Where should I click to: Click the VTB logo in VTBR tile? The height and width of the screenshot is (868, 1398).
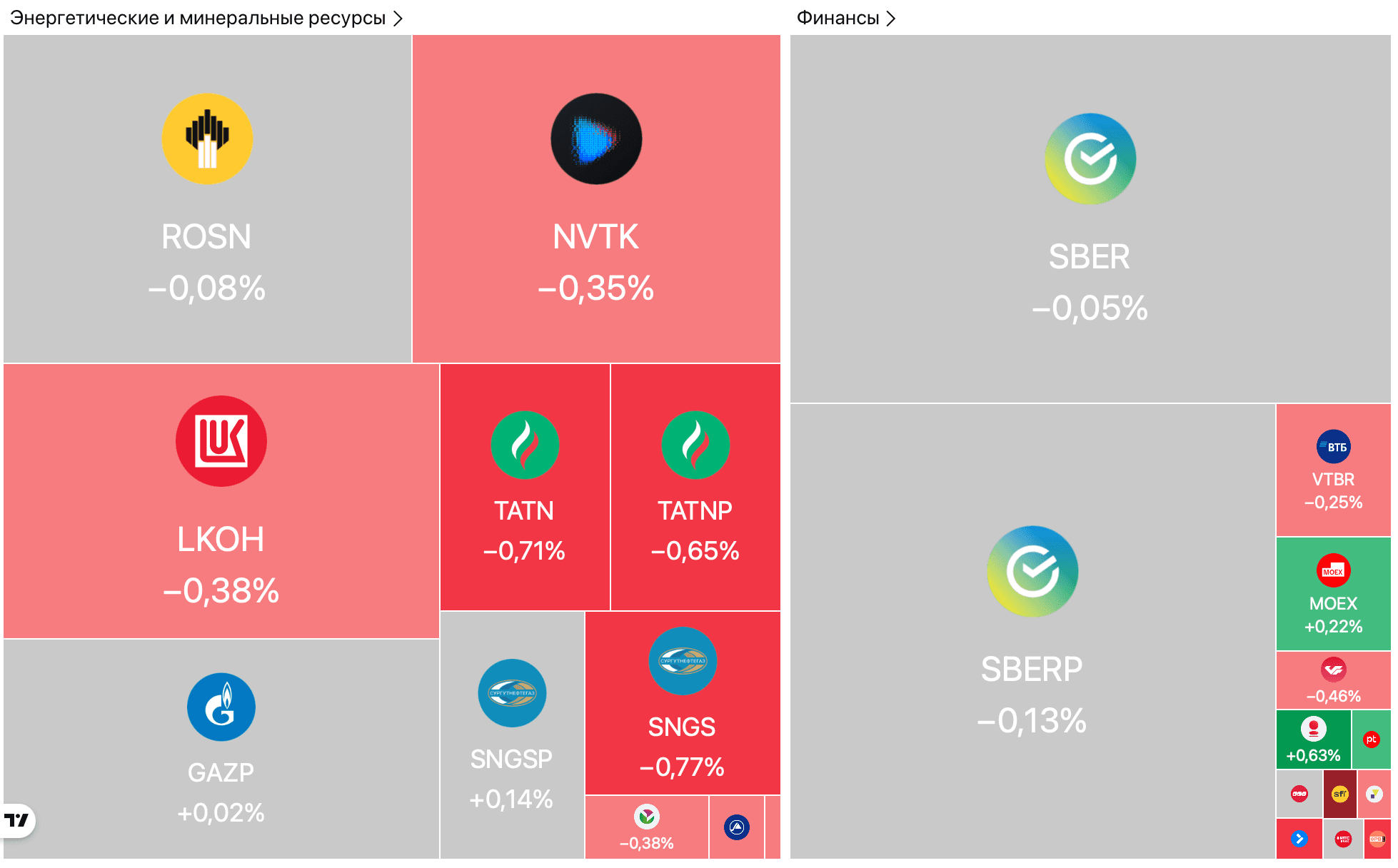(1333, 447)
